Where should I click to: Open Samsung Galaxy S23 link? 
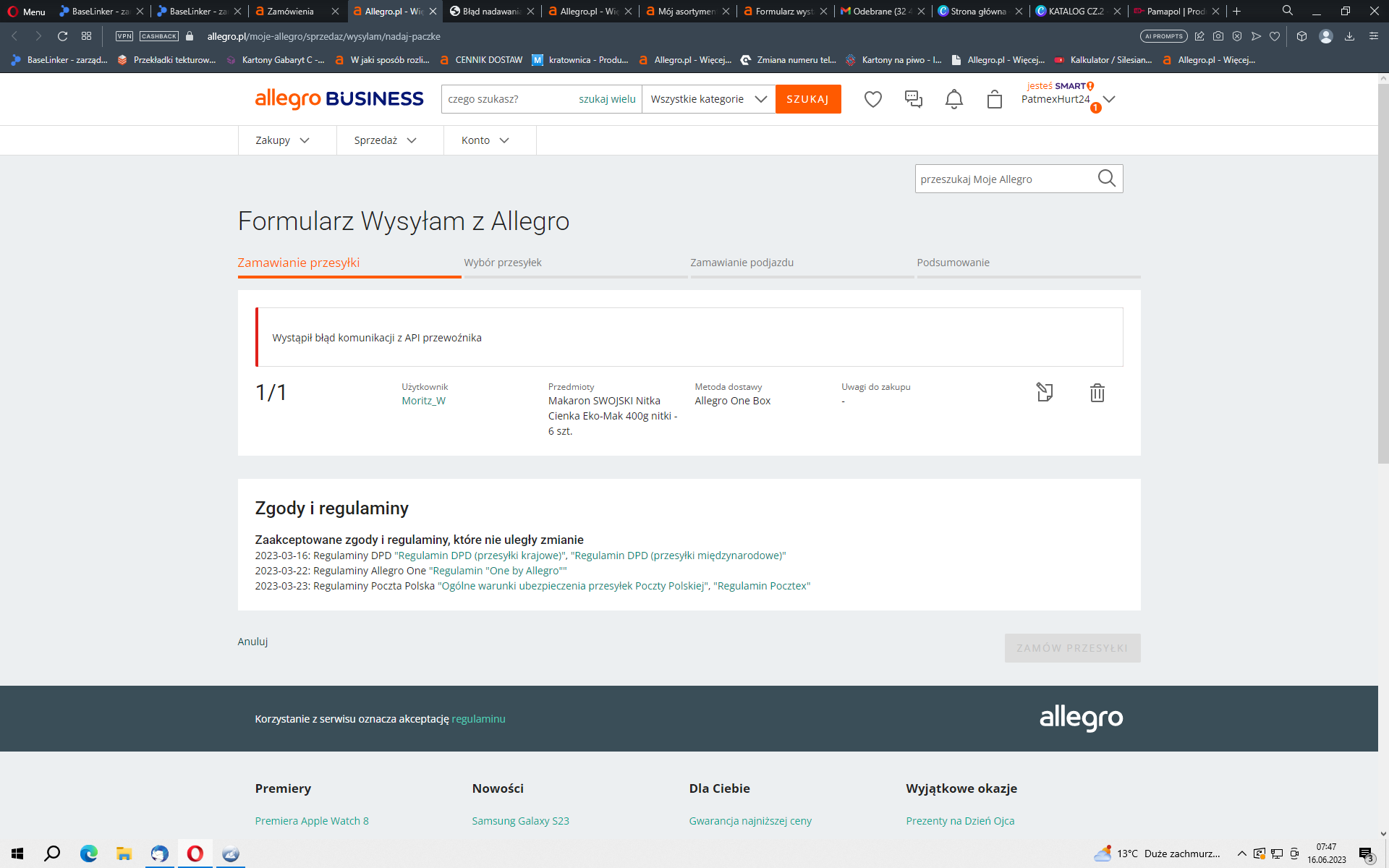point(521,821)
